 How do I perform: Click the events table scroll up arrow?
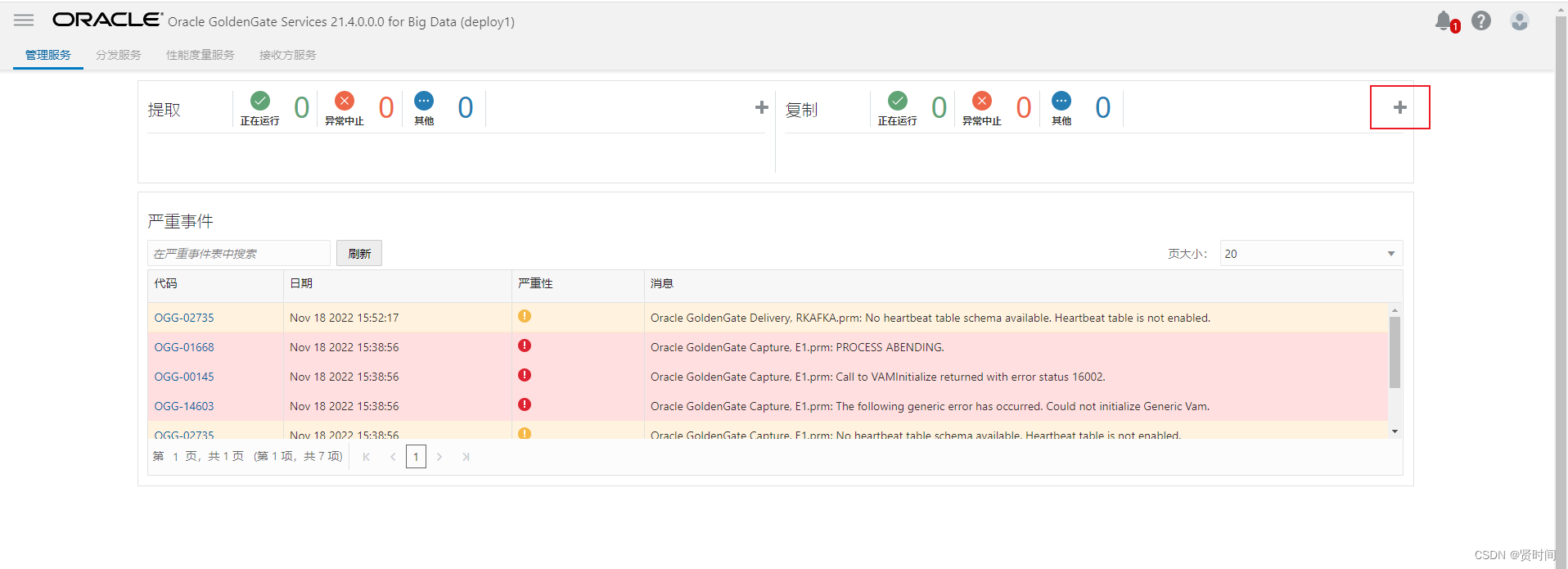point(1395,310)
